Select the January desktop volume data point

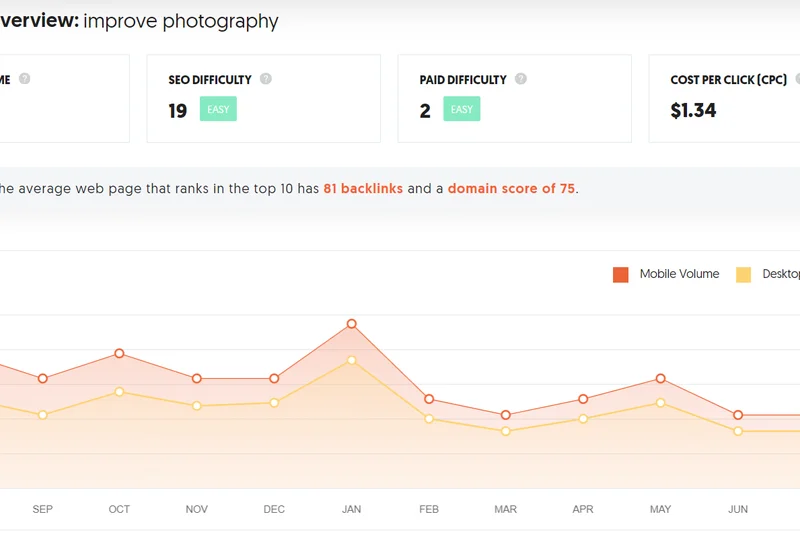[352, 360]
